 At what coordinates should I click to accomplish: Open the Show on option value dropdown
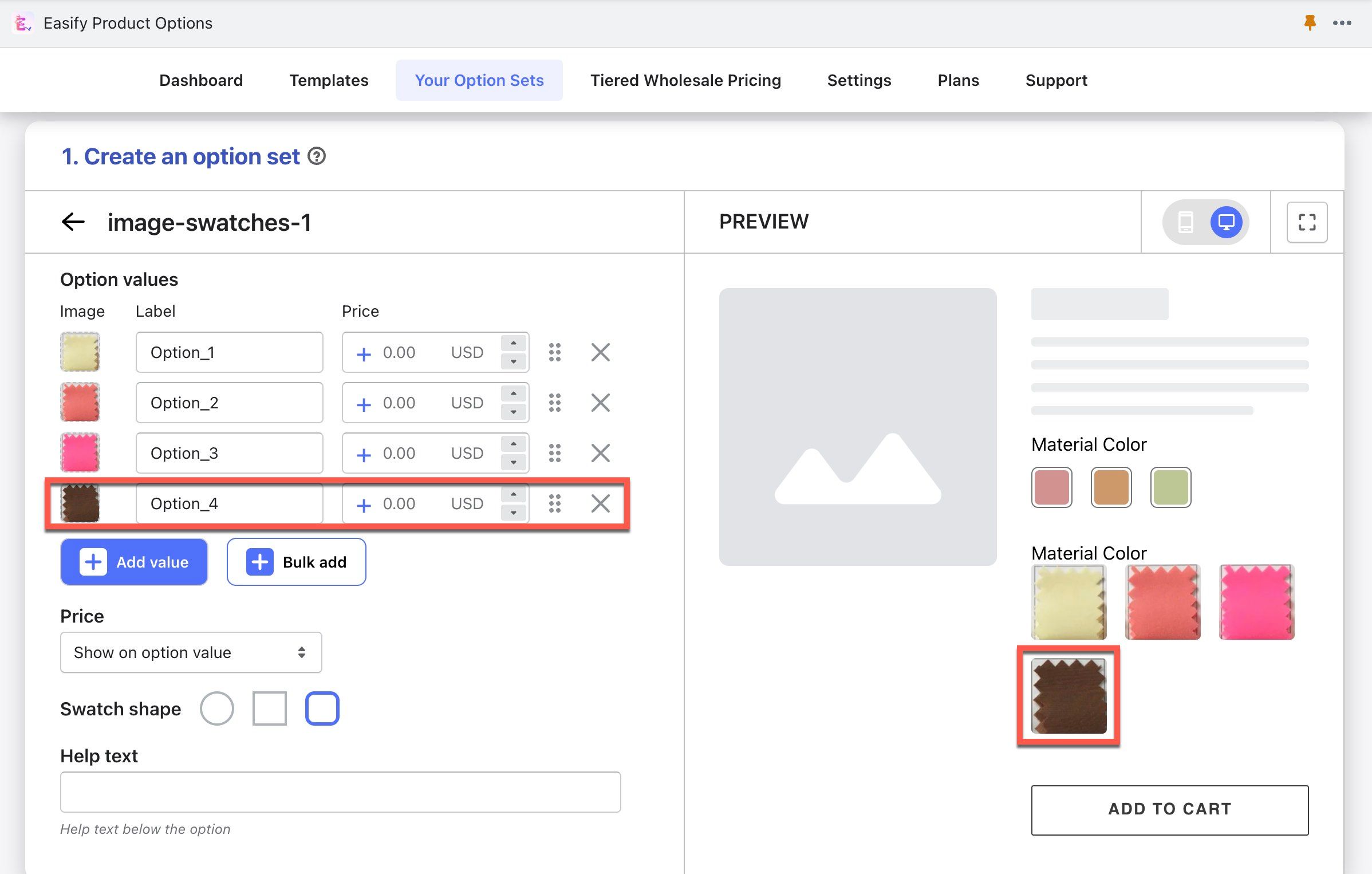click(x=191, y=652)
